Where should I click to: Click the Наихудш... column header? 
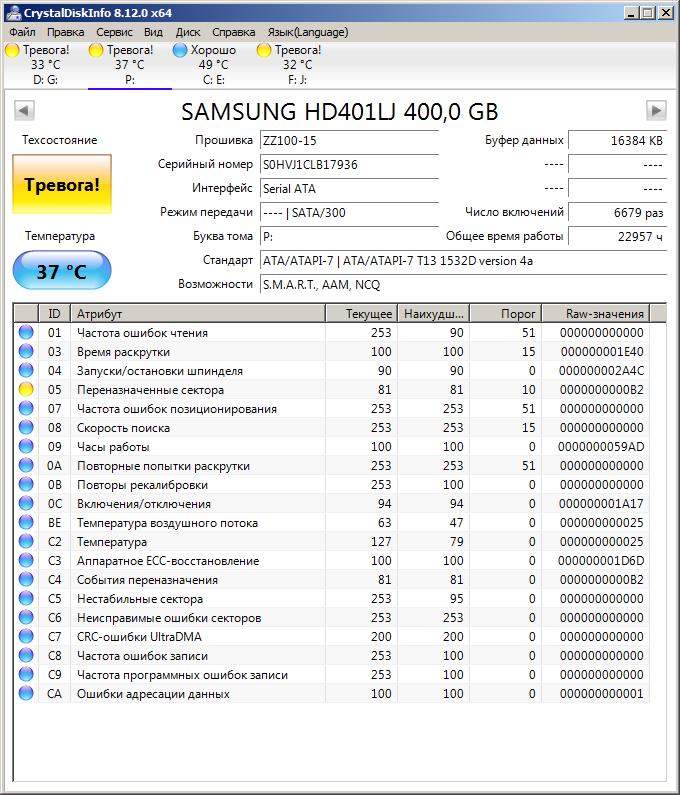point(434,313)
